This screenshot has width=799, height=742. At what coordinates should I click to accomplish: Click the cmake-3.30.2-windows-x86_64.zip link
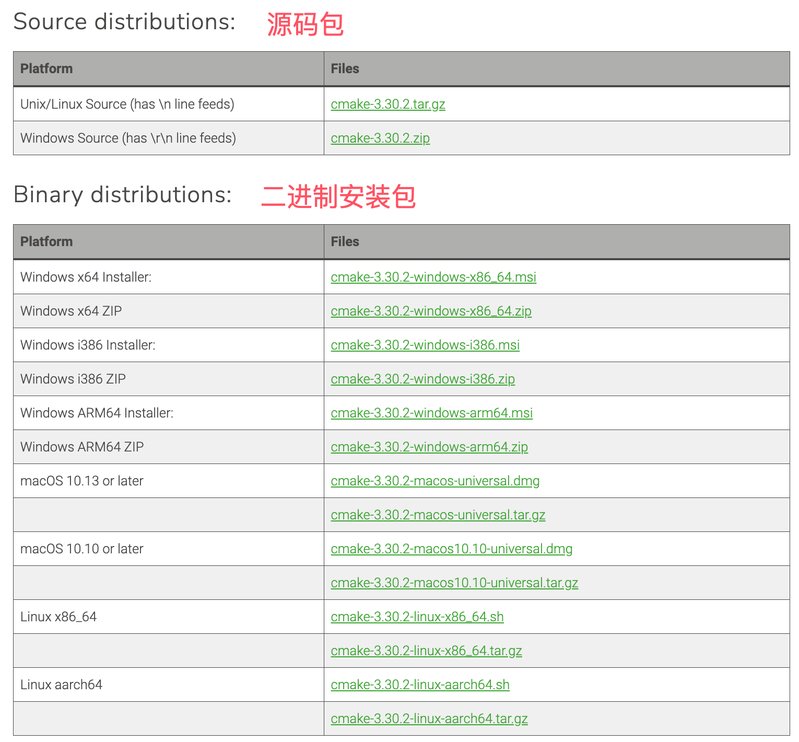pos(431,311)
